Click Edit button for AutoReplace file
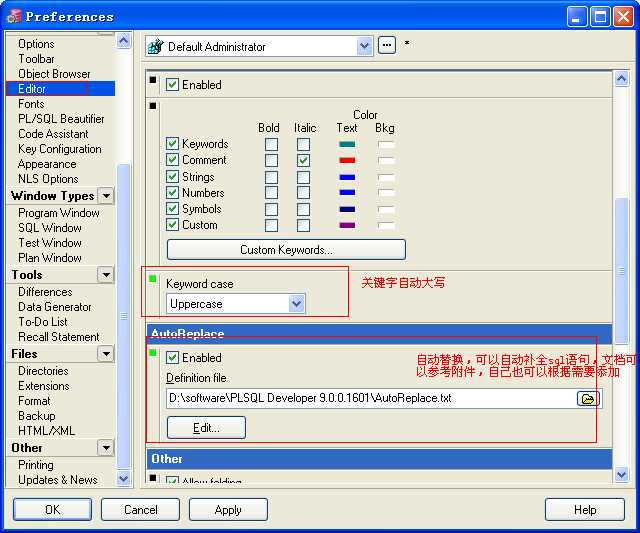The height and width of the screenshot is (533, 640). click(206, 428)
